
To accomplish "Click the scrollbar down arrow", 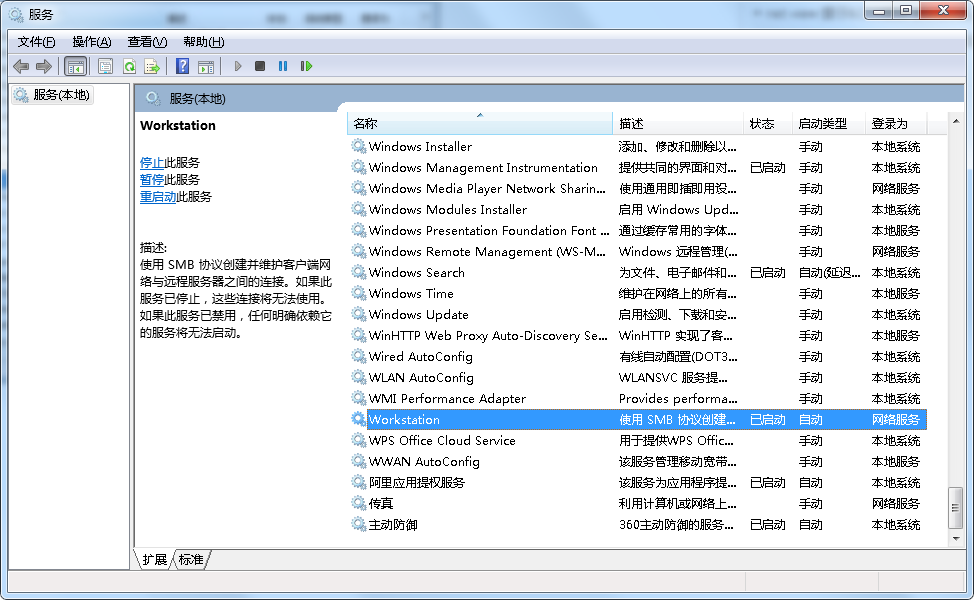I will click(955, 539).
